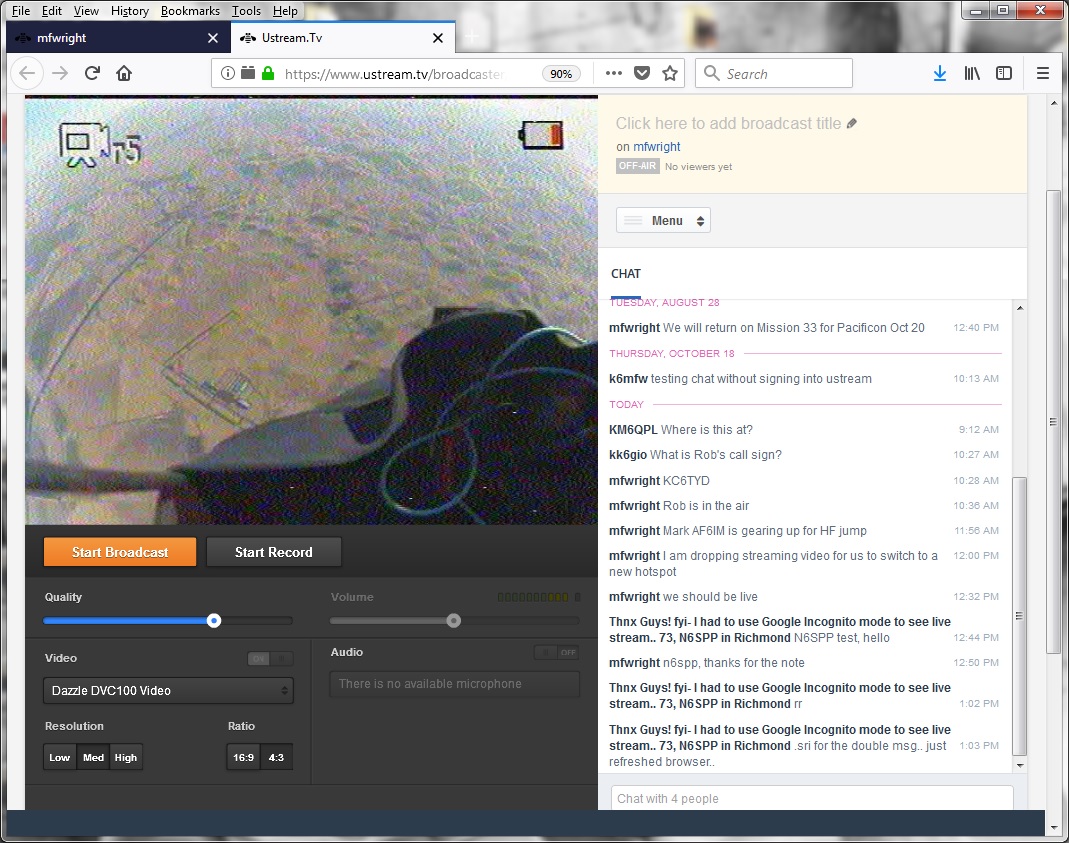This screenshot has height=843, width=1069.
Task: Open the Firefox hamburger menu
Action: [1042, 73]
